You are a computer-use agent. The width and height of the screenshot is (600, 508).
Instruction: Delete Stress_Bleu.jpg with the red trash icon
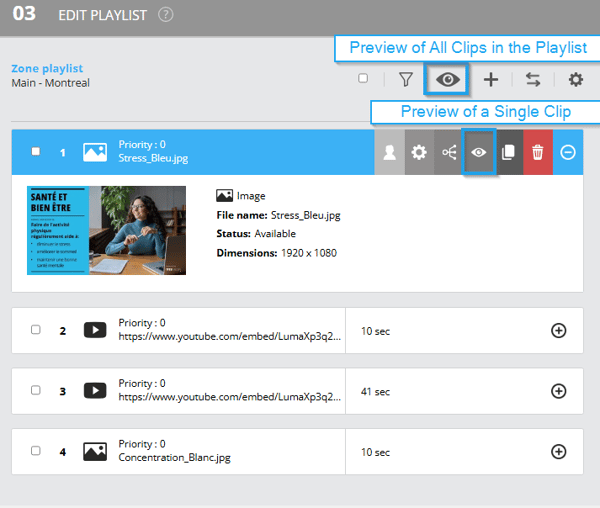(x=538, y=152)
